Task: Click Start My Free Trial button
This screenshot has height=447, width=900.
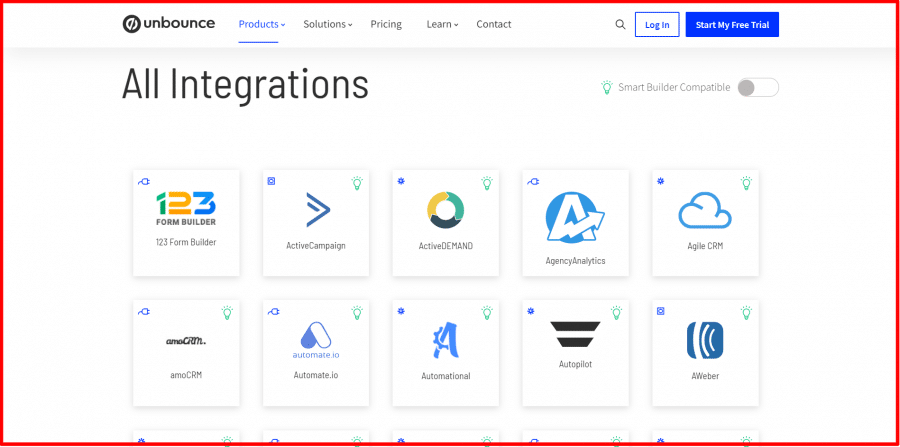Action: pyautogui.click(x=732, y=25)
